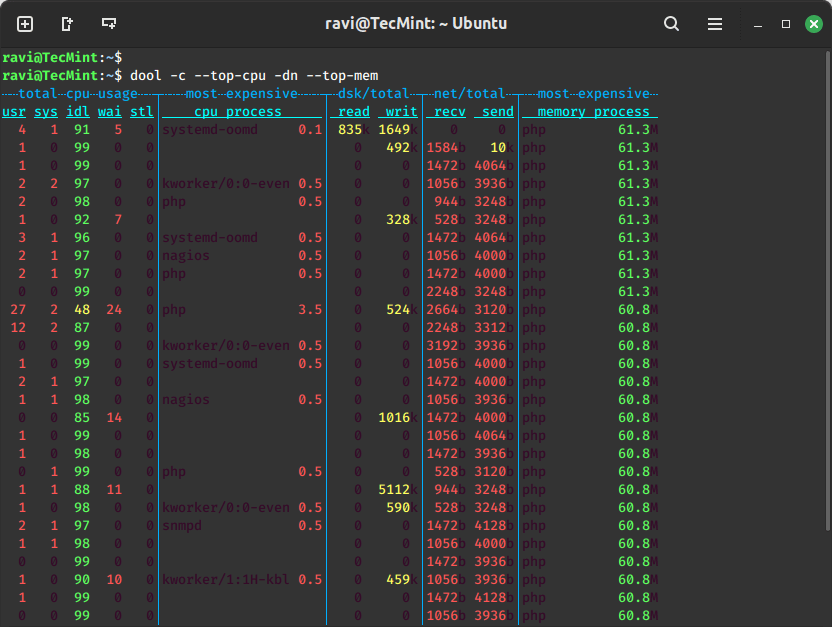Click the idle value 48
The height and width of the screenshot is (627, 832).
click(82, 309)
